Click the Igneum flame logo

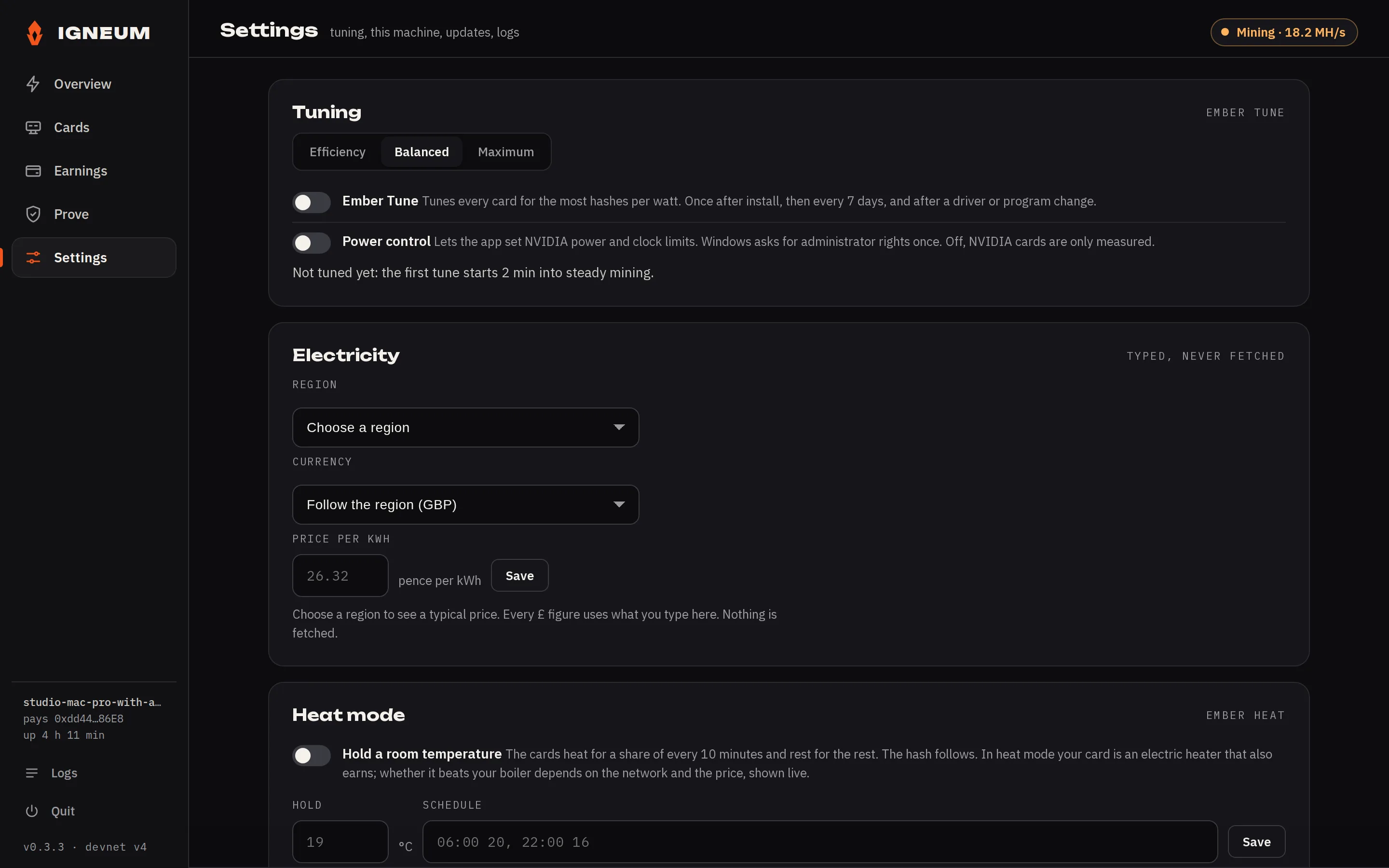[34, 33]
